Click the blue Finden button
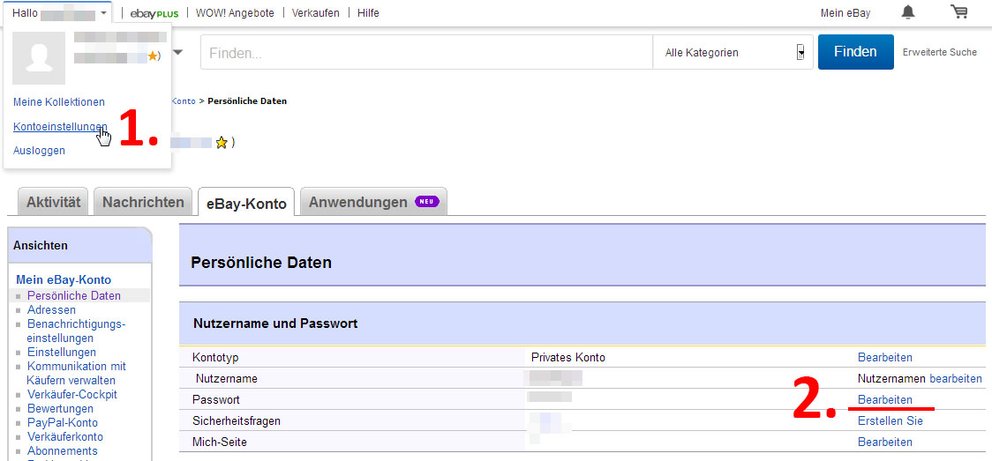Image resolution: width=992 pixels, height=461 pixels. click(x=855, y=52)
